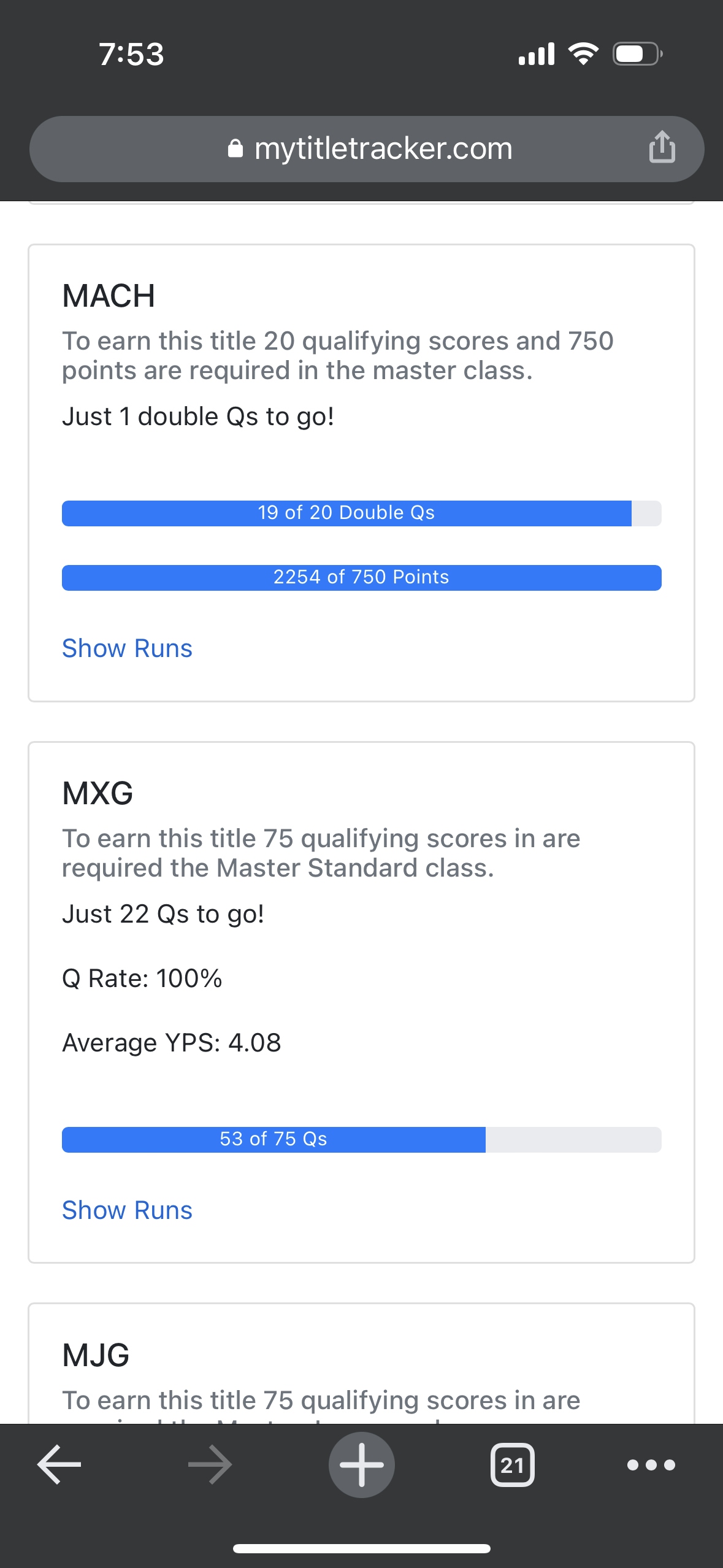Tap the MACH card heading
The image size is (723, 1568).
pyautogui.click(x=109, y=296)
